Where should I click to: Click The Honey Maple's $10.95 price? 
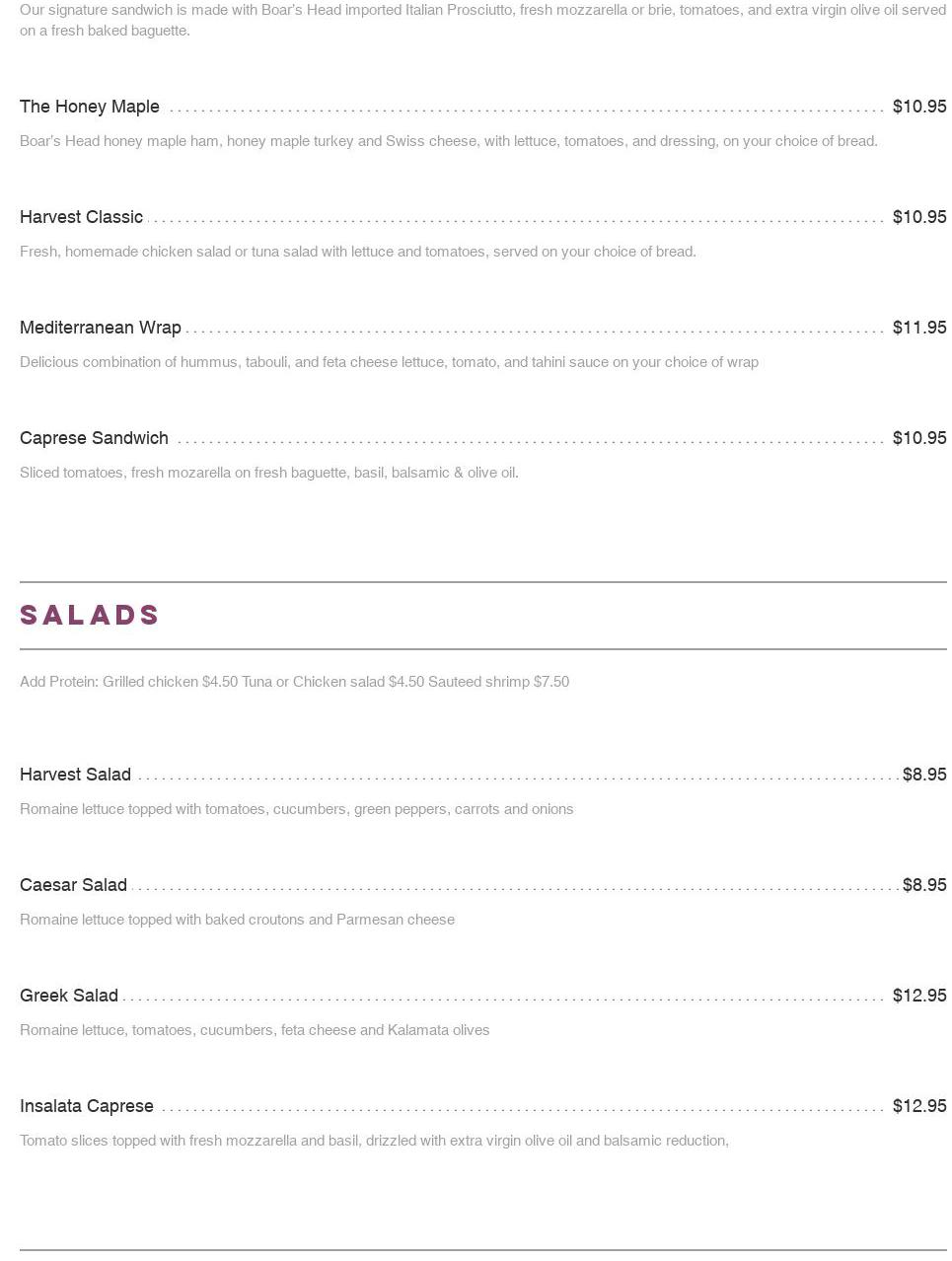point(918,107)
